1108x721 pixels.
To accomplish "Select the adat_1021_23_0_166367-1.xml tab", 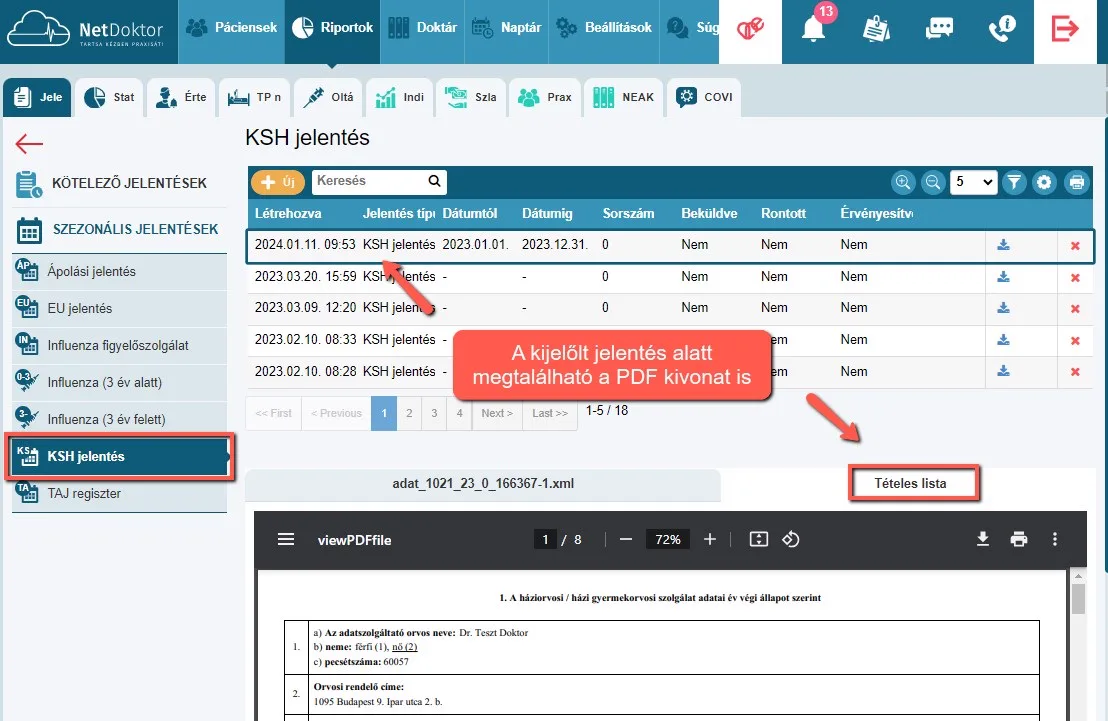I will pyautogui.click(x=483, y=484).
